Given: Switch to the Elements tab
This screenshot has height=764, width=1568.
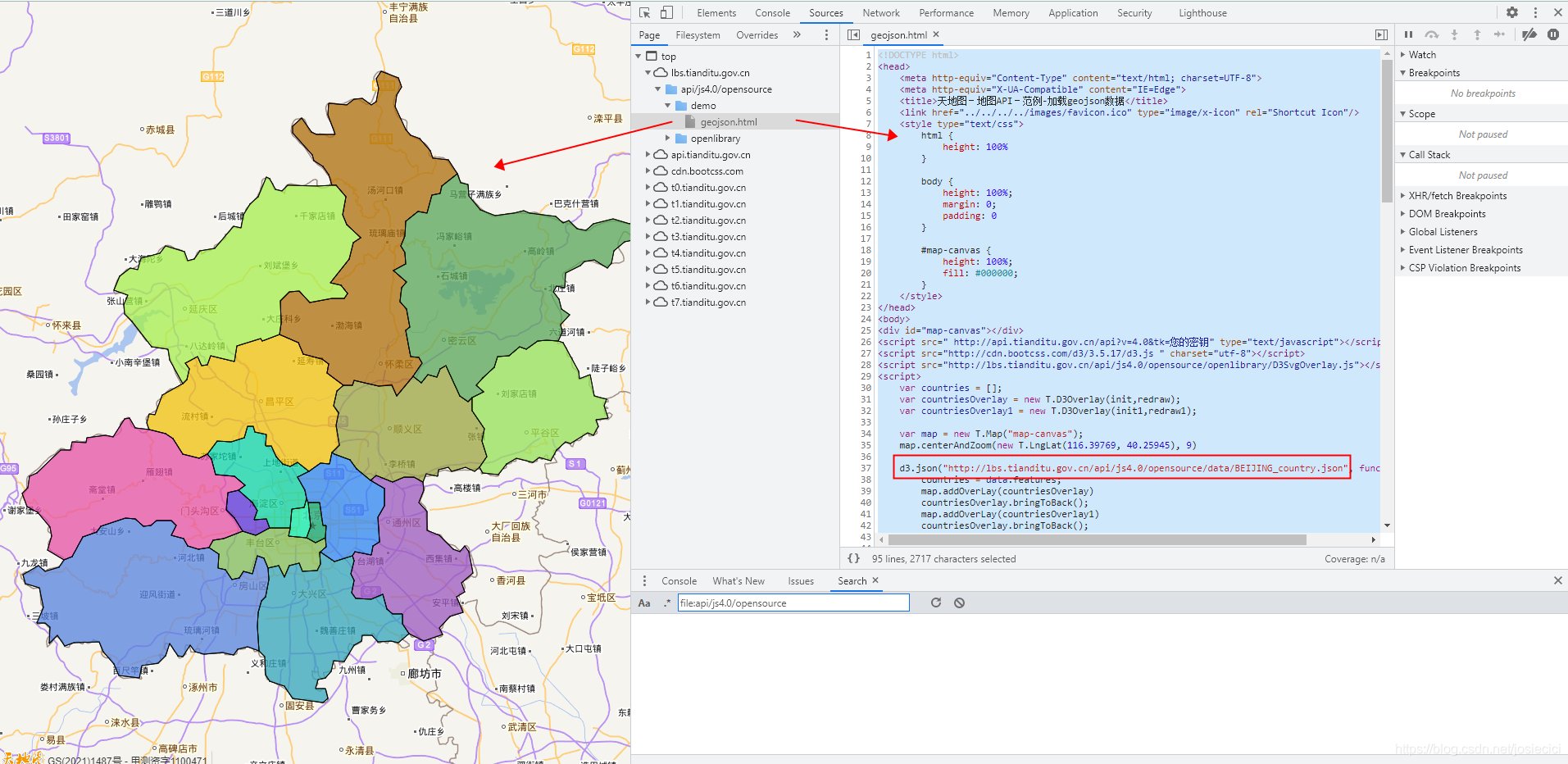Looking at the screenshot, I should coord(716,13).
